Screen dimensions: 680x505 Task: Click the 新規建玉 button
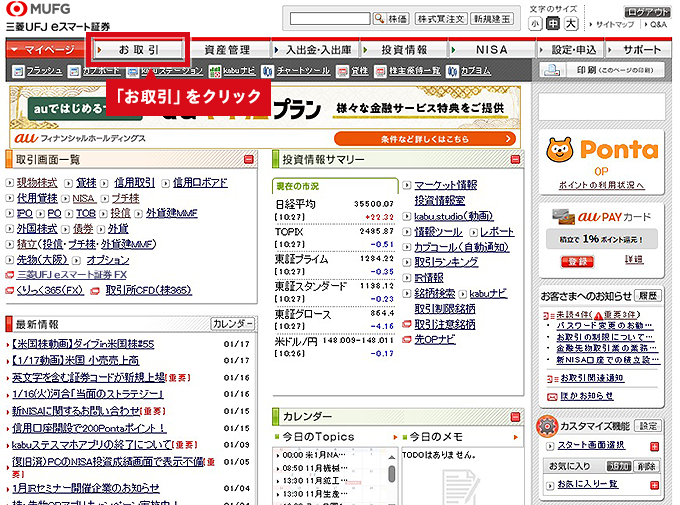coord(492,19)
